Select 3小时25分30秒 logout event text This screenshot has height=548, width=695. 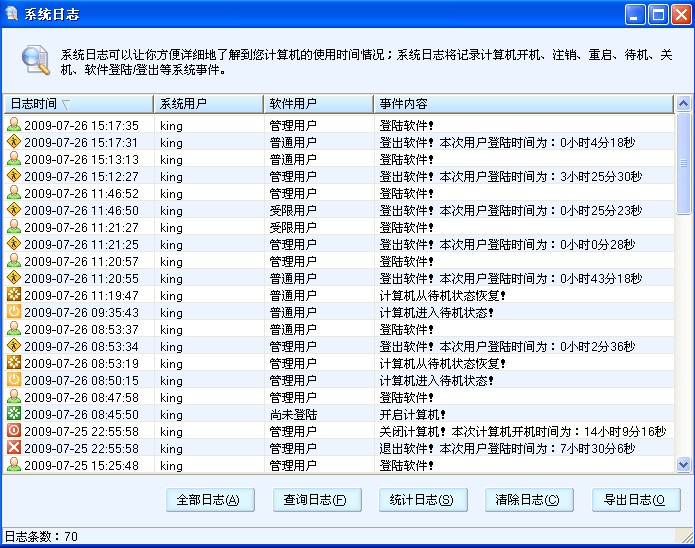coord(511,176)
